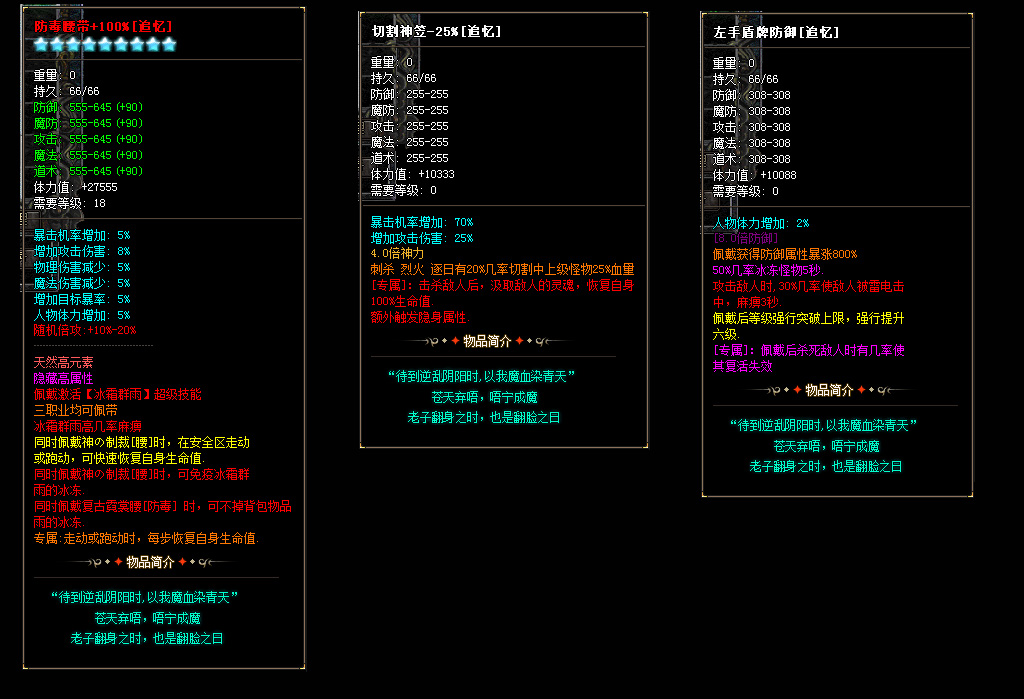This screenshot has width=1024, height=699.
Task: Click the 需要等级 18 requirement line
Action: [70, 203]
